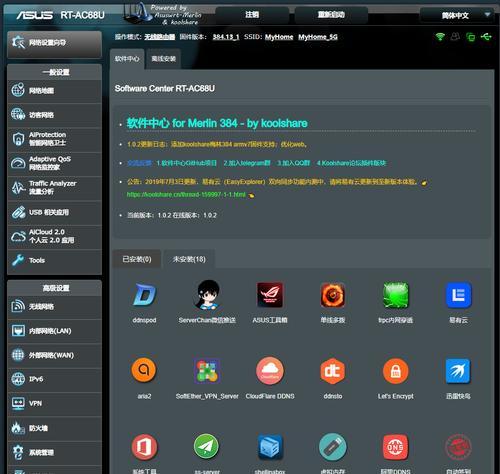Open the 易有云 plugin
Screen dimensions: 500x474
459,295
